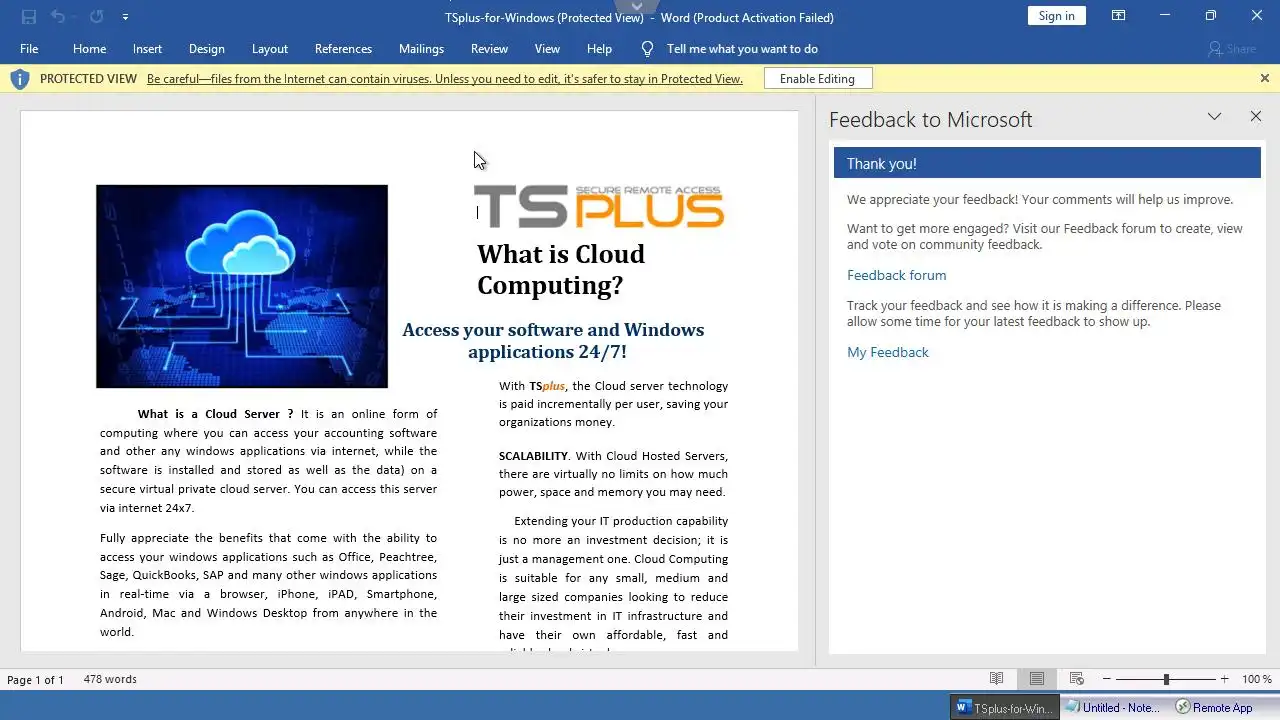The width and height of the screenshot is (1280, 720).
Task: Select the Design tab
Action: pos(207,49)
